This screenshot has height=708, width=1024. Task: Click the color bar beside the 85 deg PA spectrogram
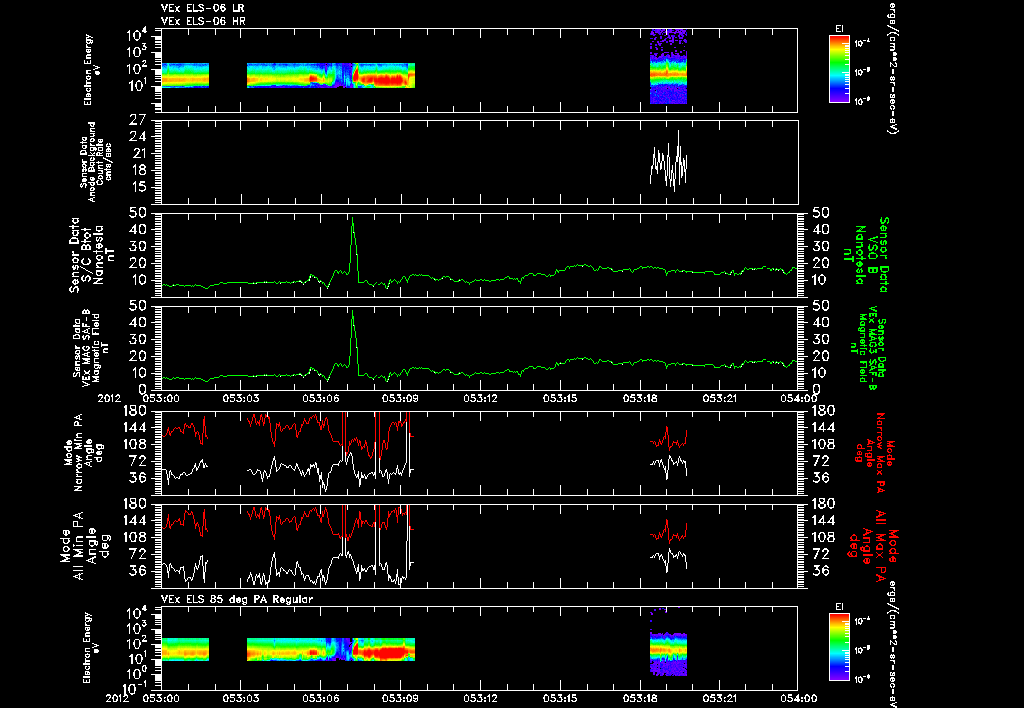[839, 647]
